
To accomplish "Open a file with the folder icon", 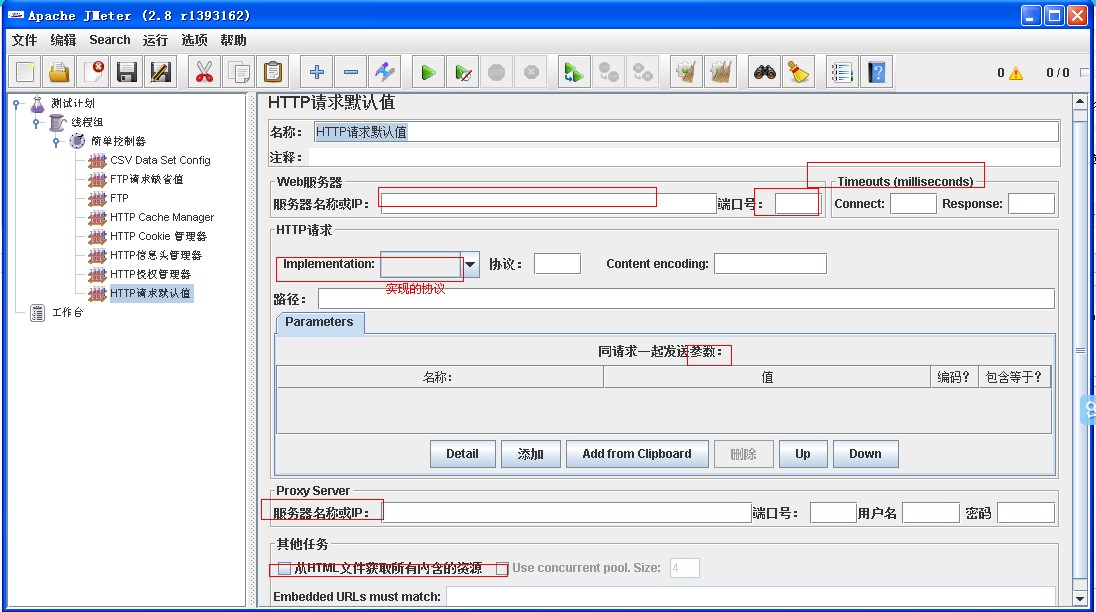I will (x=59, y=72).
